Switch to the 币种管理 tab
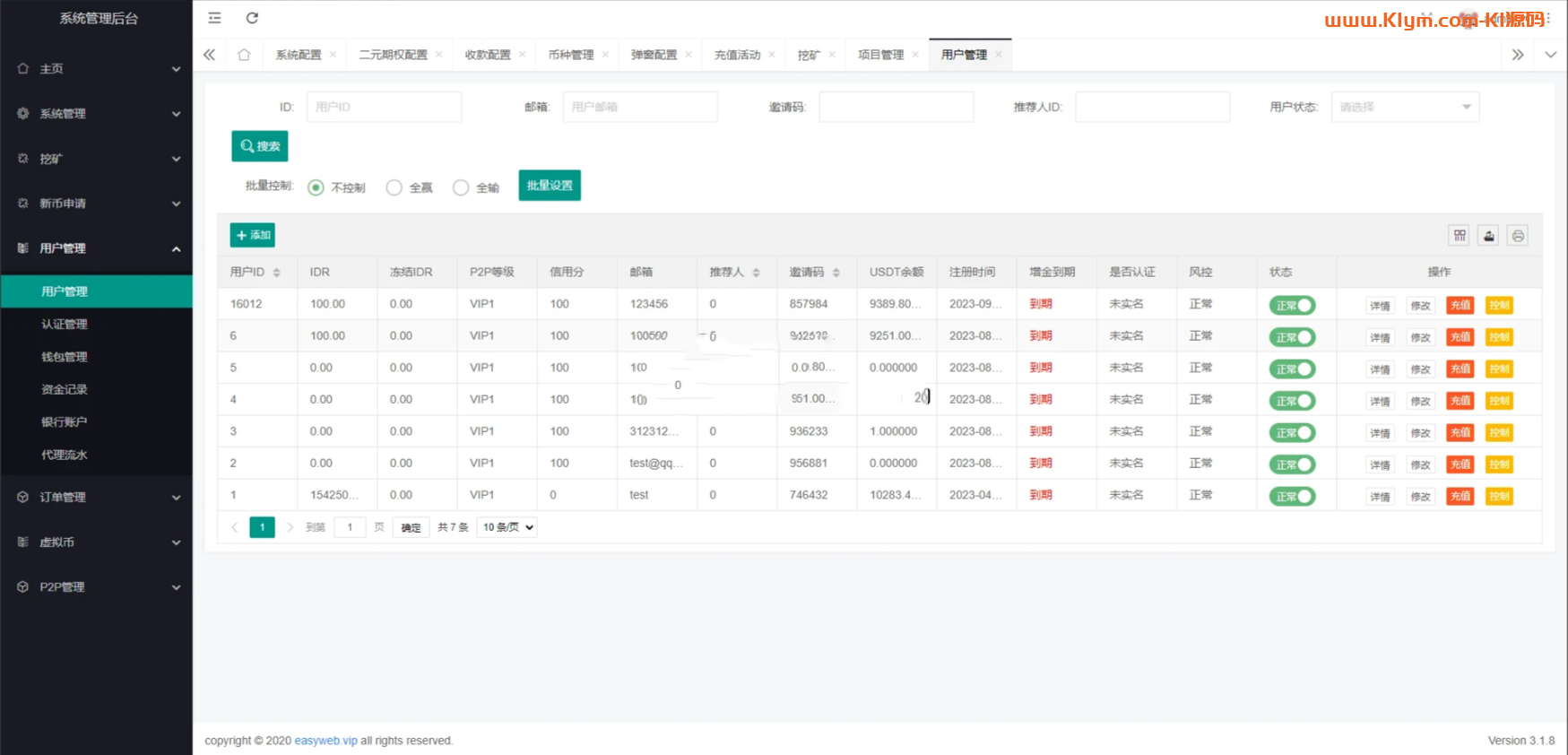This screenshot has width=1568, height=755. point(571,55)
